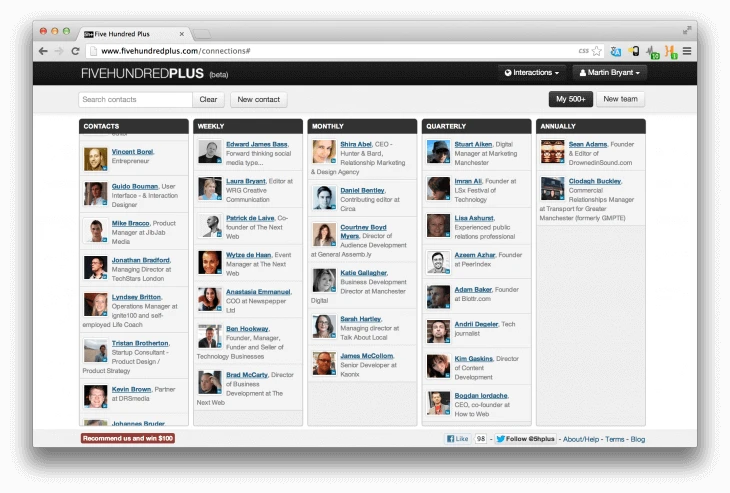This screenshot has width=730, height=493.
Task: Open the About/Help link
Action: (x=581, y=439)
